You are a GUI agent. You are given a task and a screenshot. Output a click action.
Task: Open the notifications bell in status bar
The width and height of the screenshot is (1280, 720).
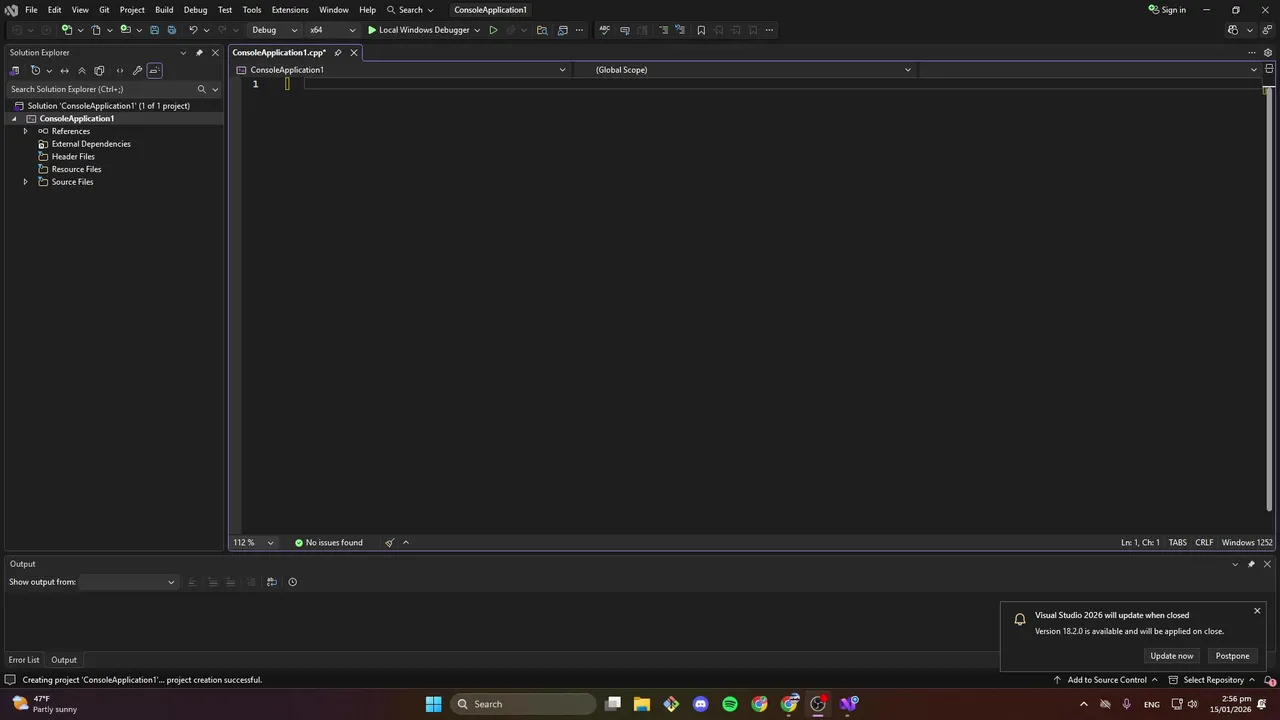tap(1269, 680)
